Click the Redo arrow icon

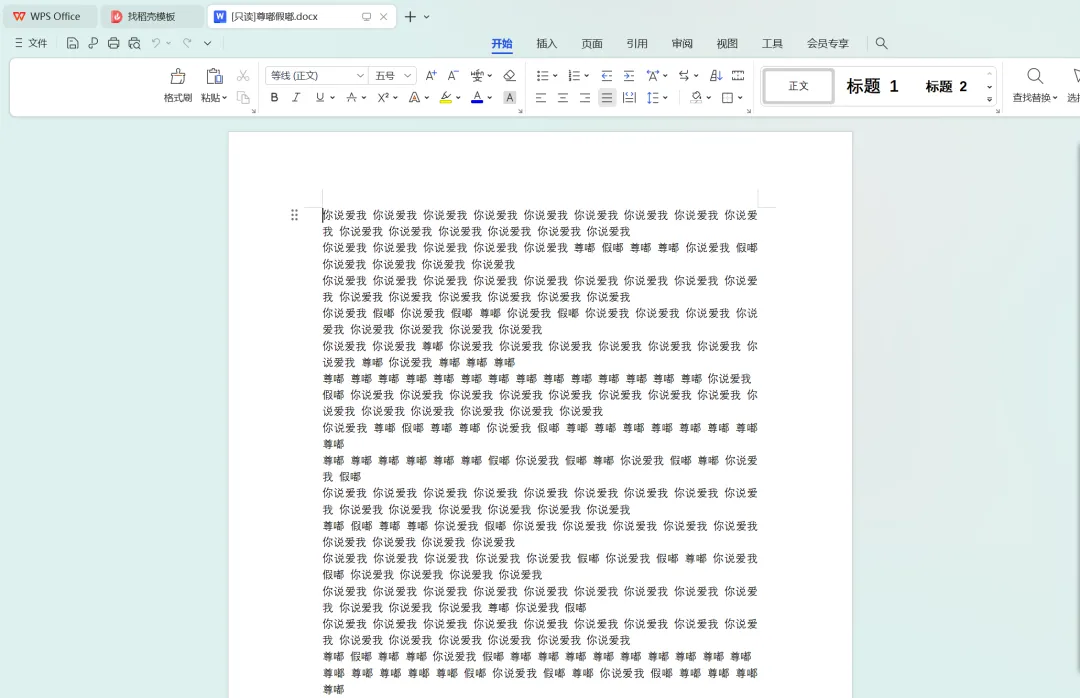click(187, 43)
